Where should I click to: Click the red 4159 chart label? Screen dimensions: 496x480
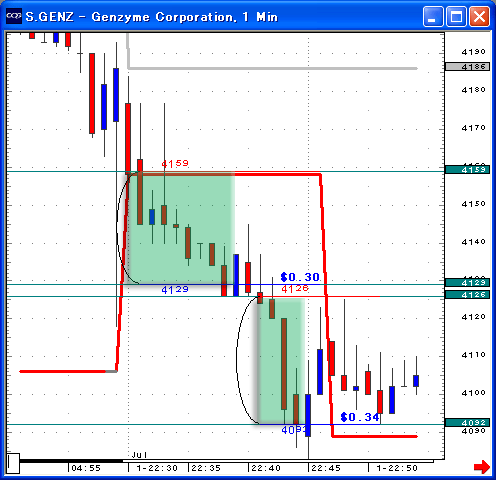tap(175, 163)
